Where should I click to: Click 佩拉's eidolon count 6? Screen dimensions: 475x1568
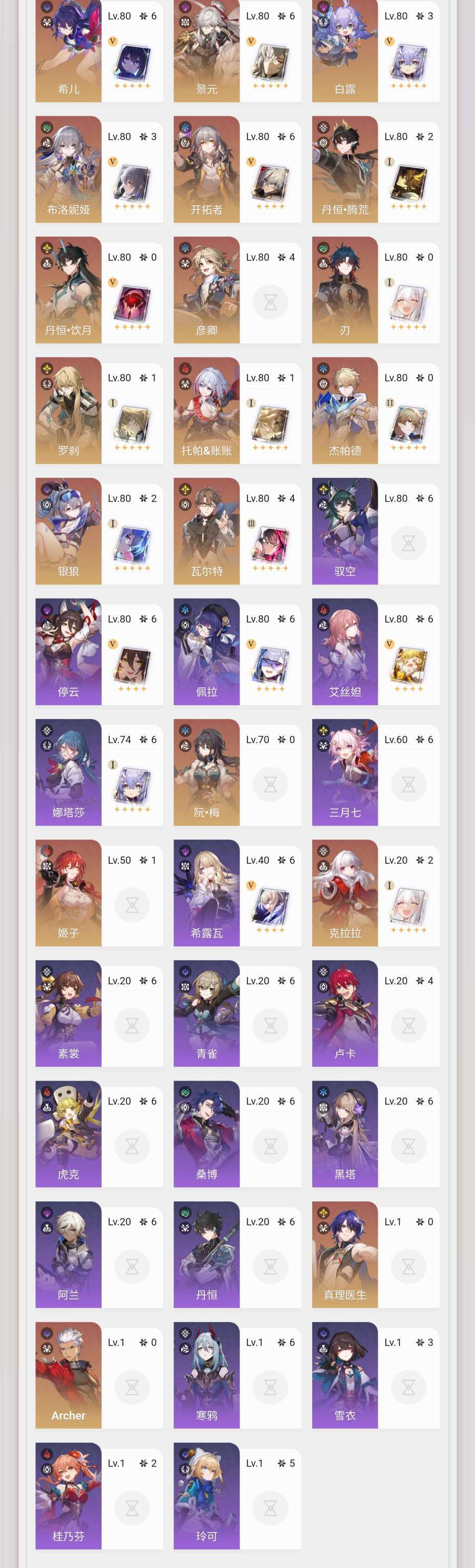(x=292, y=619)
